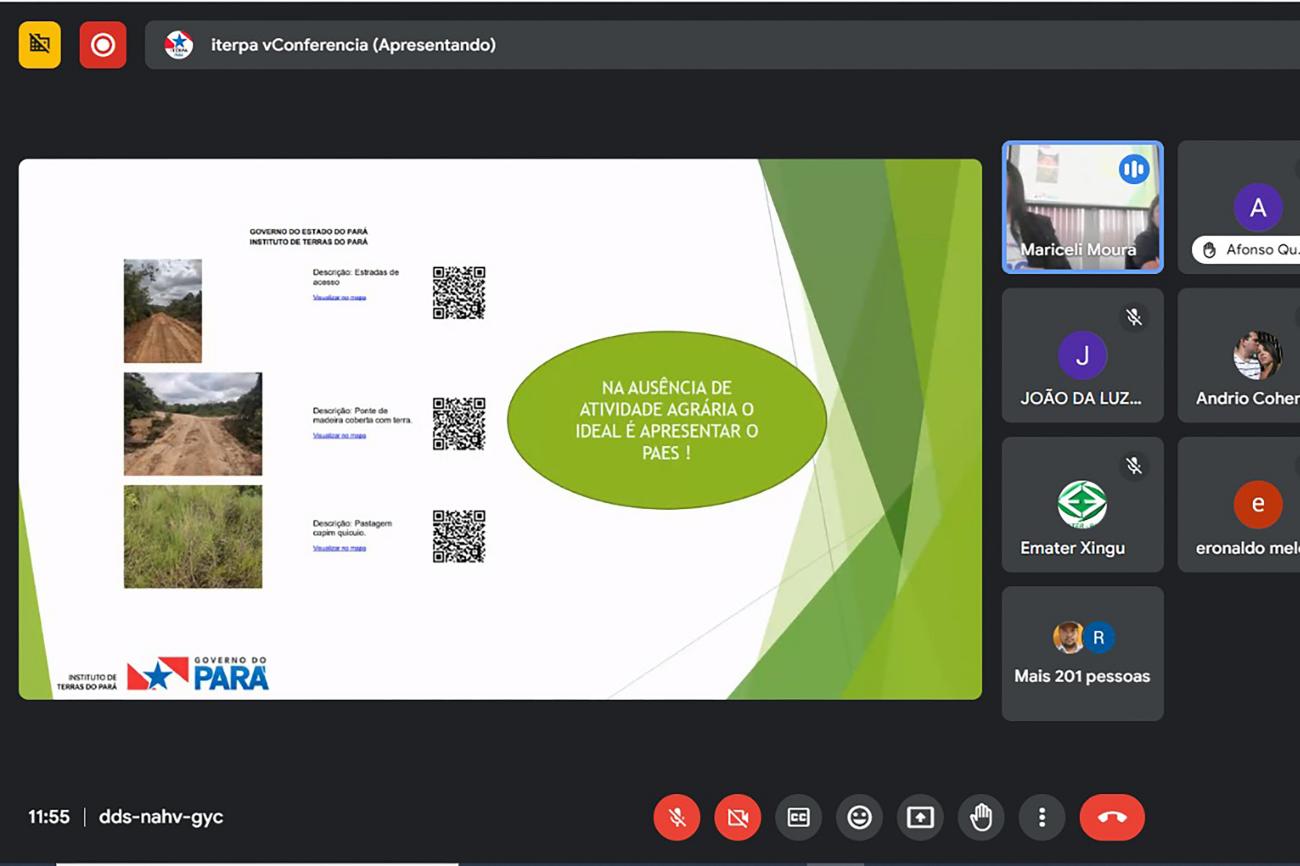This screenshot has height=866, width=1300.
Task: Turn on the camera
Action: point(738,817)
